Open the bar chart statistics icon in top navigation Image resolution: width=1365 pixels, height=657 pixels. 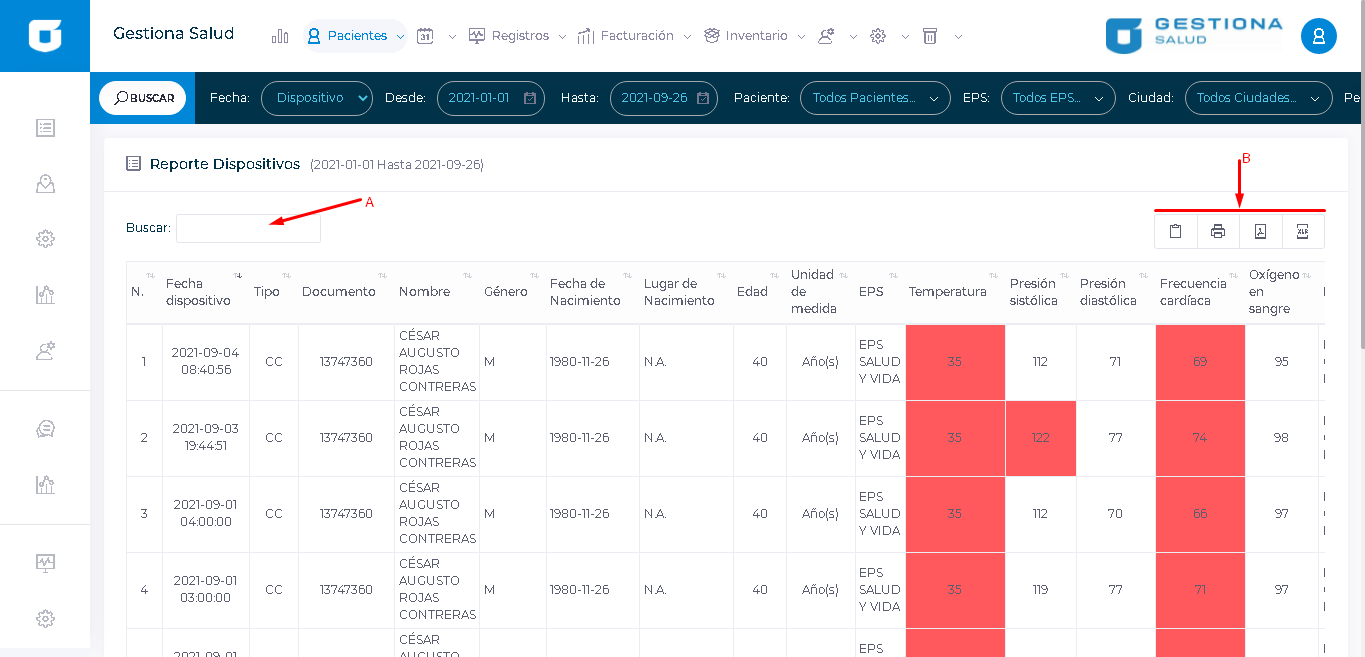(x=280, y=36)
